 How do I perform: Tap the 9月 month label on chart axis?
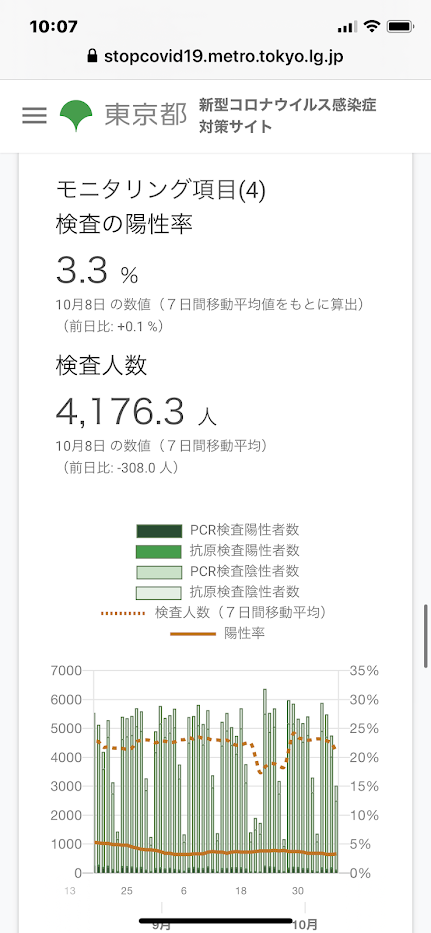[161, 926]
